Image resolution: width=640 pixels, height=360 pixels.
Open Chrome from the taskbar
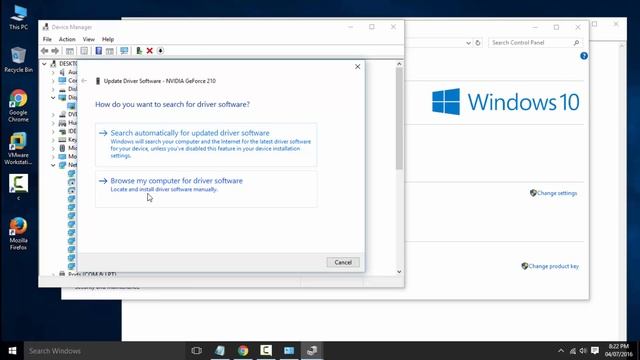tap(243, 351)
